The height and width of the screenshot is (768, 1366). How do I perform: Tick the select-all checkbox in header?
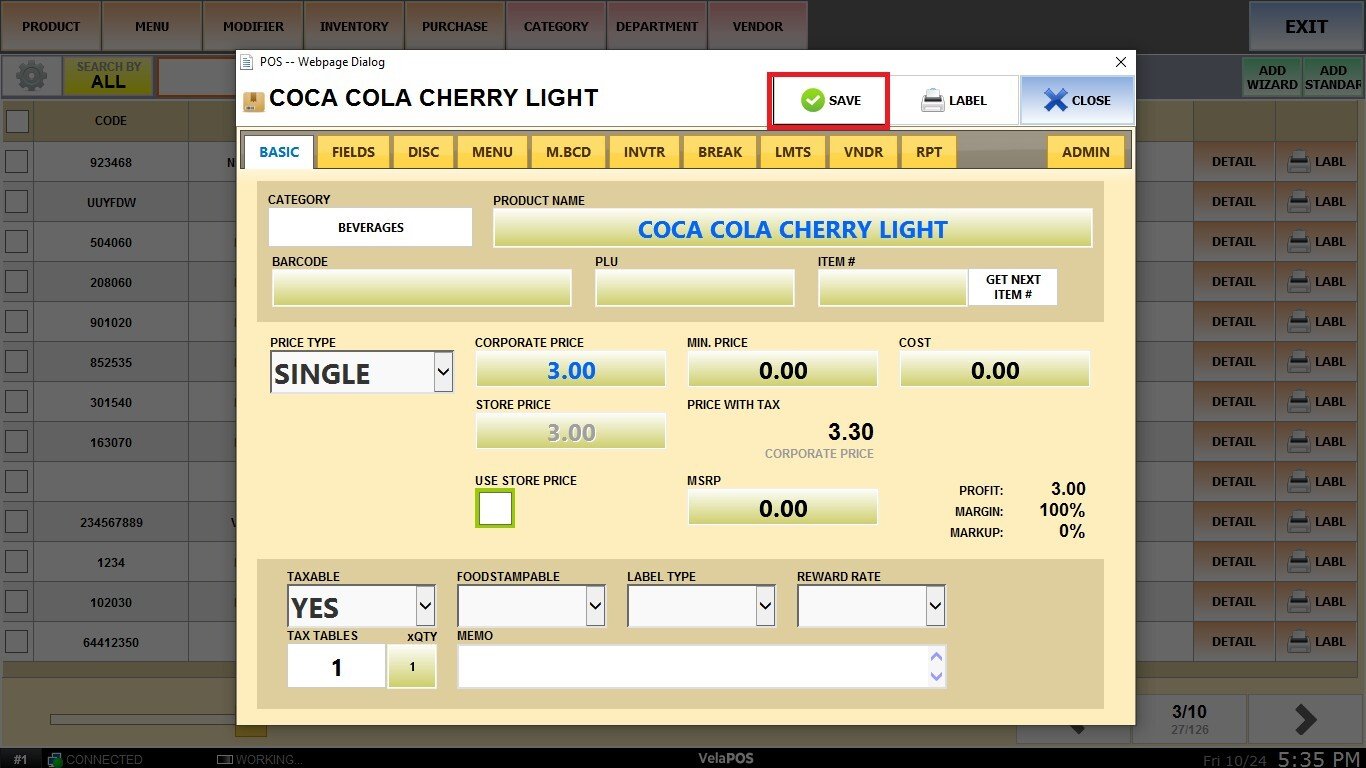coord(17,121)
